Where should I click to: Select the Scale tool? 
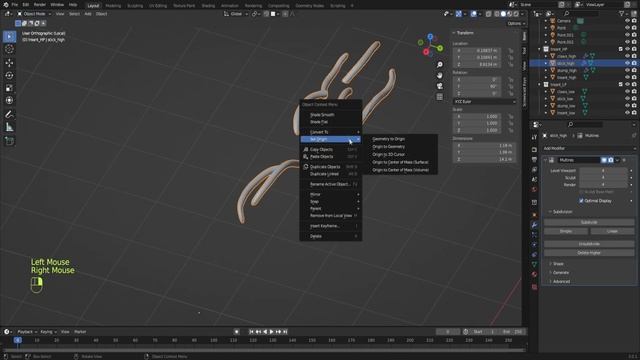9,88
